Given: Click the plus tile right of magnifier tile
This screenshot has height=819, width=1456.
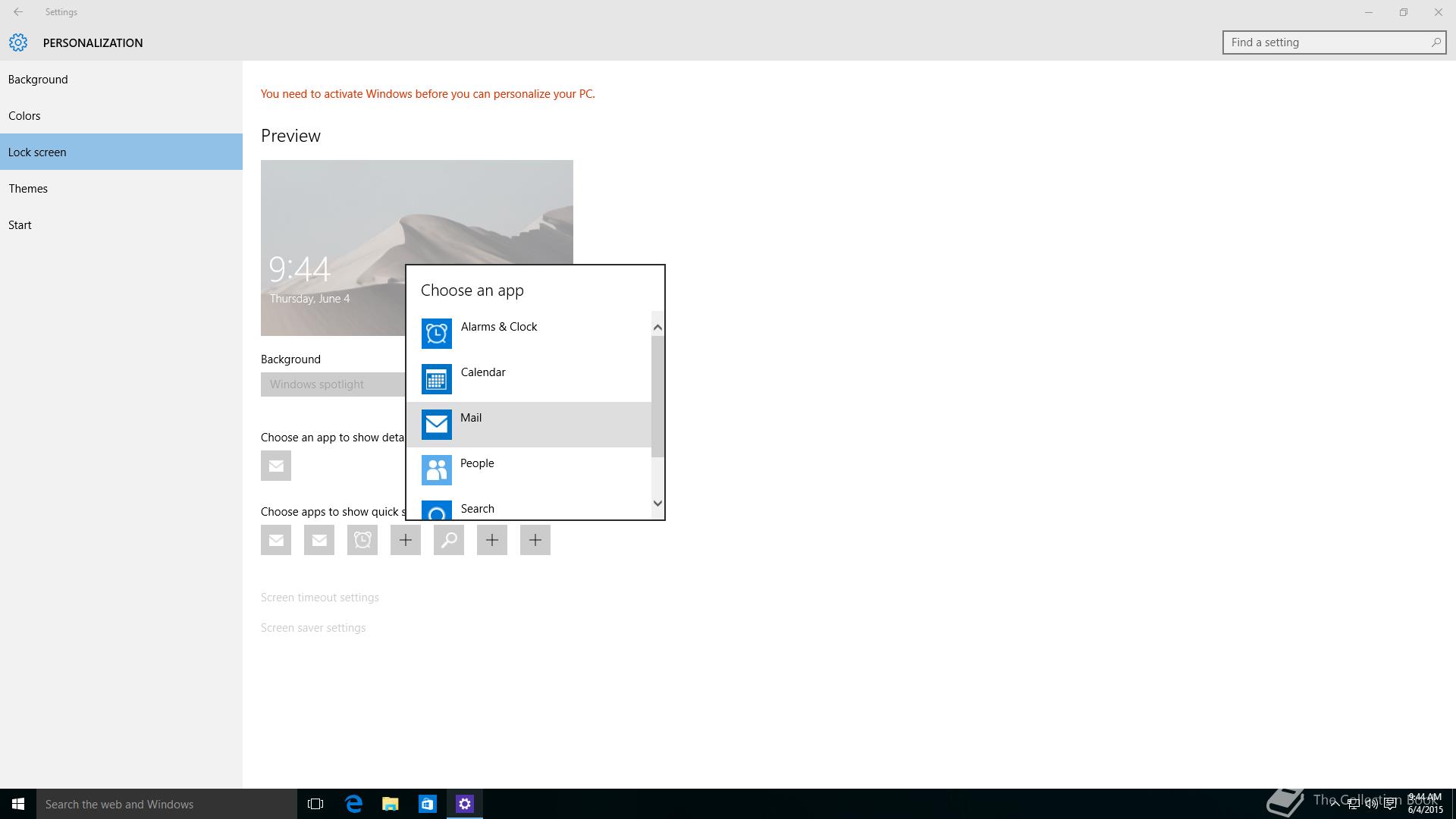Looking at the screenshot, I should [492, 540].
